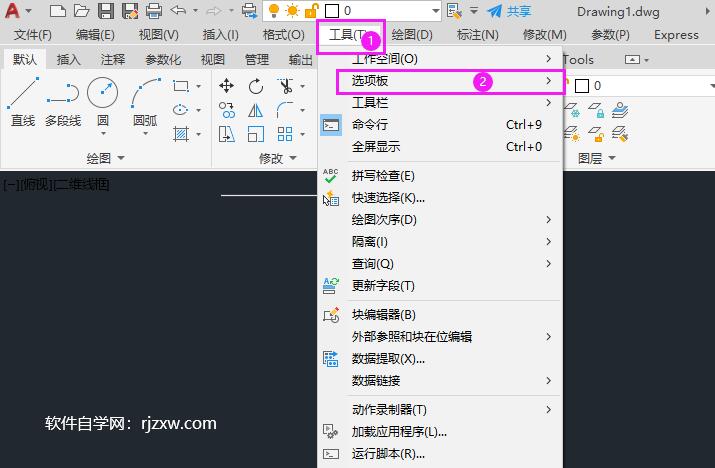Switch to the Annotate (注释) ribbon tab
The height and width of the screenshot is (468, 715).
113,59
